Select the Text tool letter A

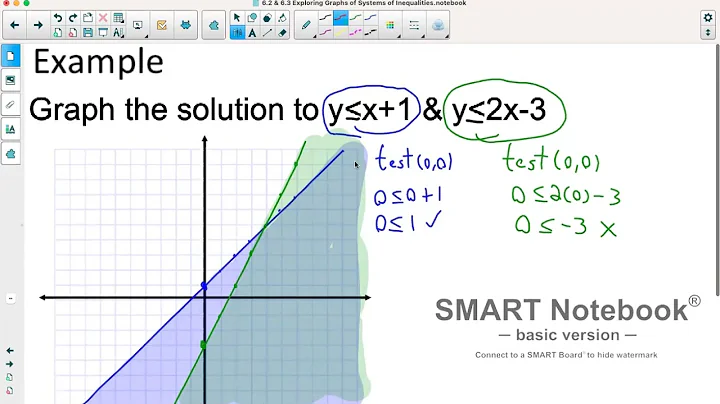click(252, 33)
